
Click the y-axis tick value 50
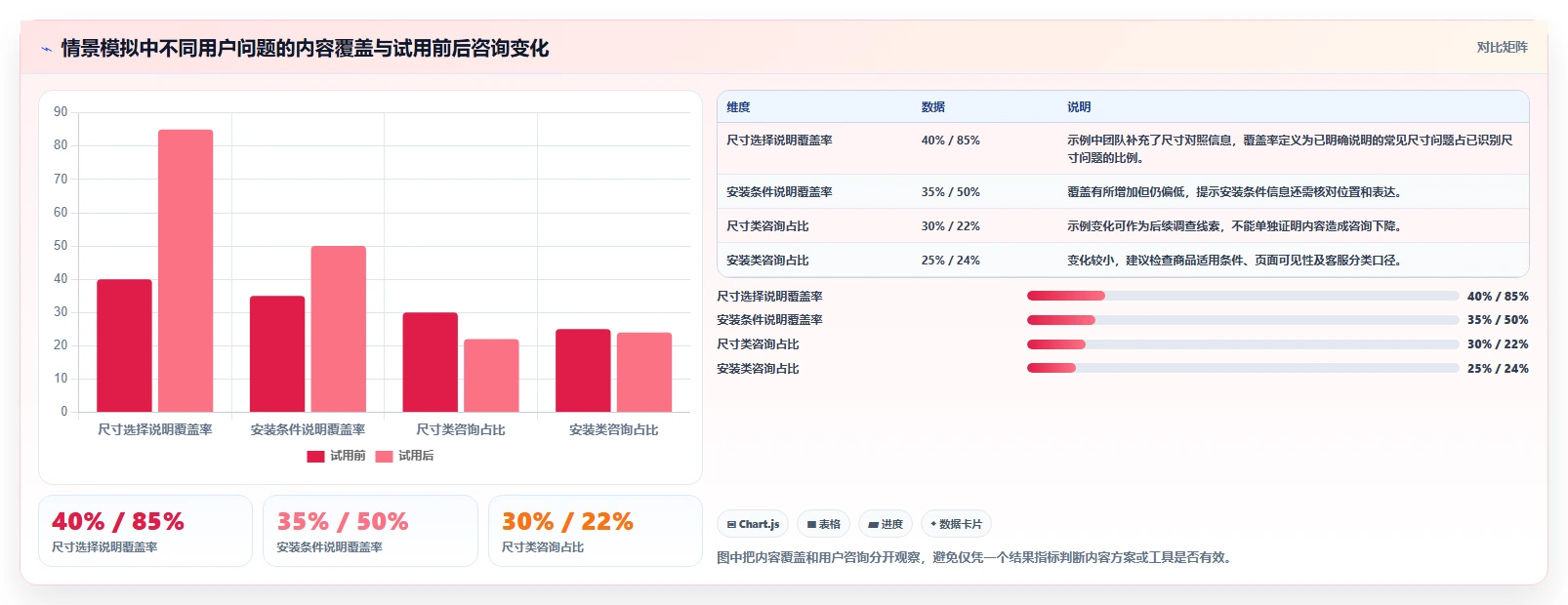[x=61, y=246]
